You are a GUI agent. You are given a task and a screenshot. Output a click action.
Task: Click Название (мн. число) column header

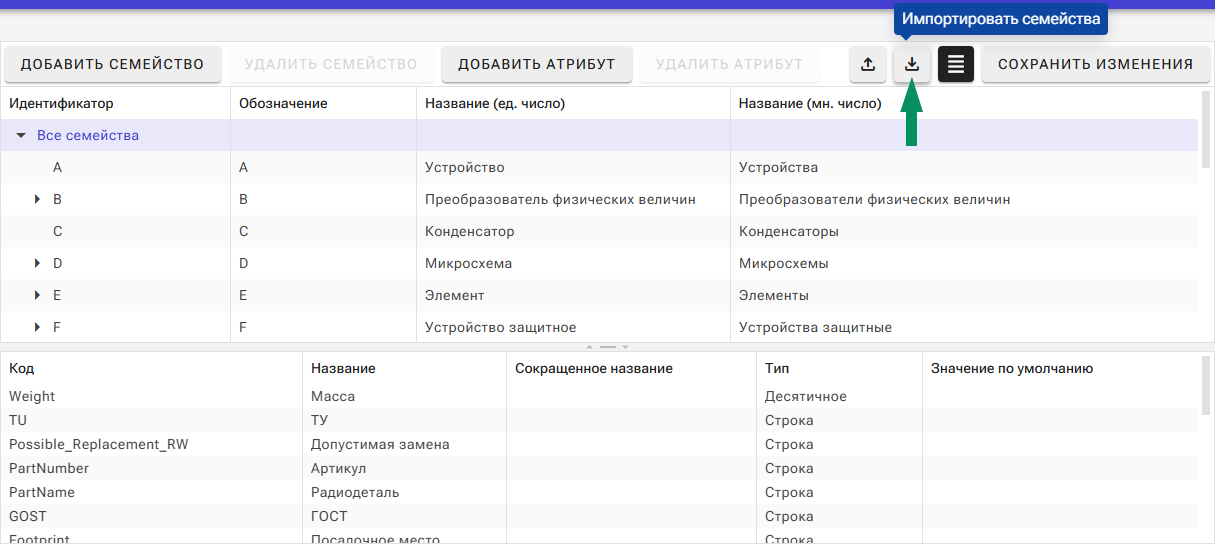click(964, 103)
